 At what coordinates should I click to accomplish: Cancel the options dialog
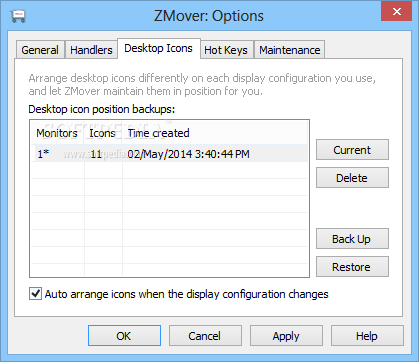205,336
